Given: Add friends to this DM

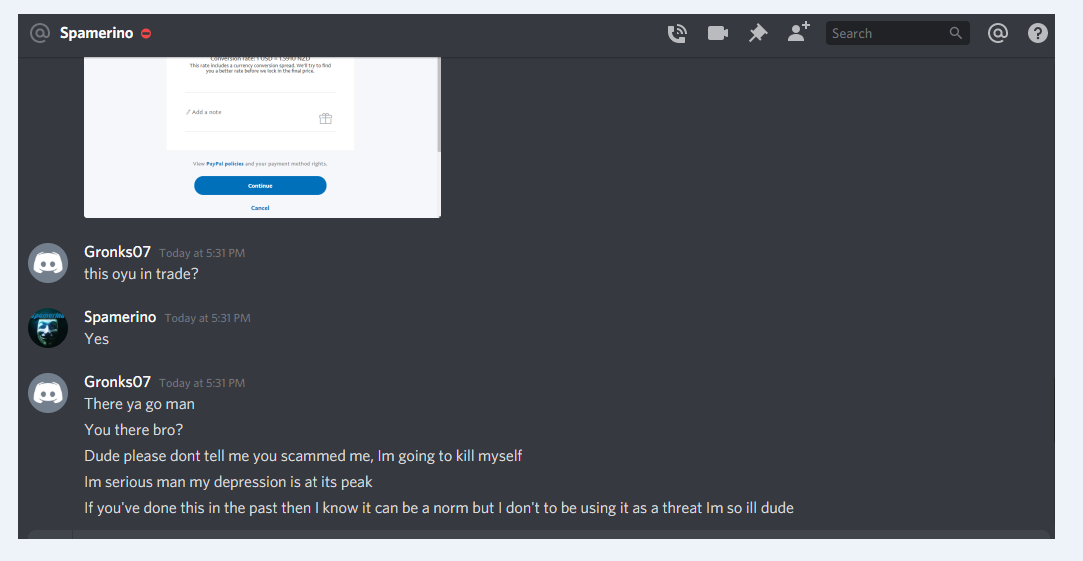Looking at the screenshot, I should pyautogui.click(x=798, y=32).
